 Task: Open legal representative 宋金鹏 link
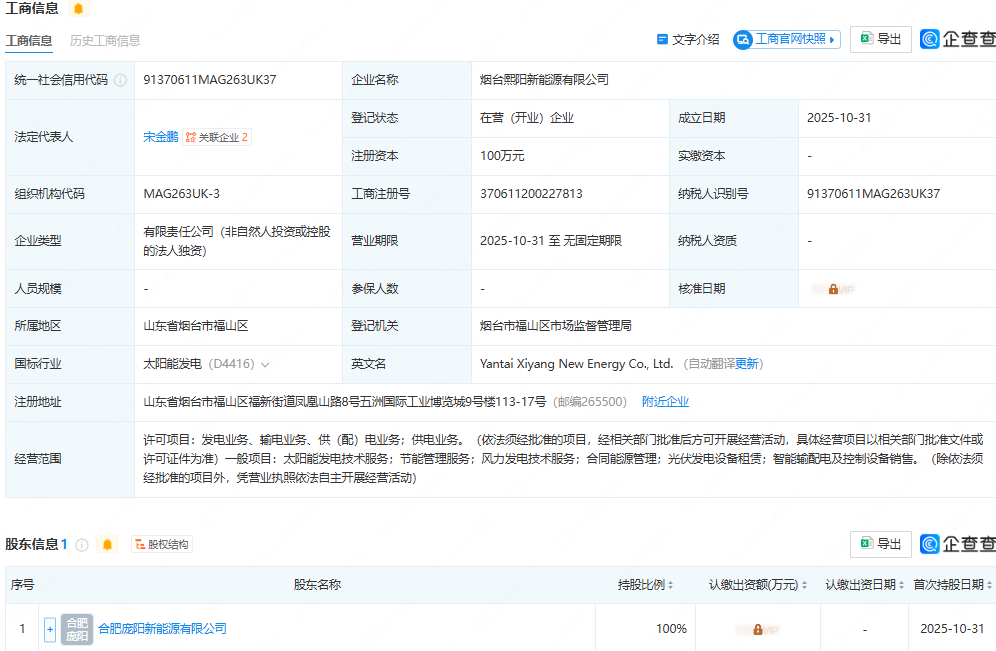tap(160, 137)
